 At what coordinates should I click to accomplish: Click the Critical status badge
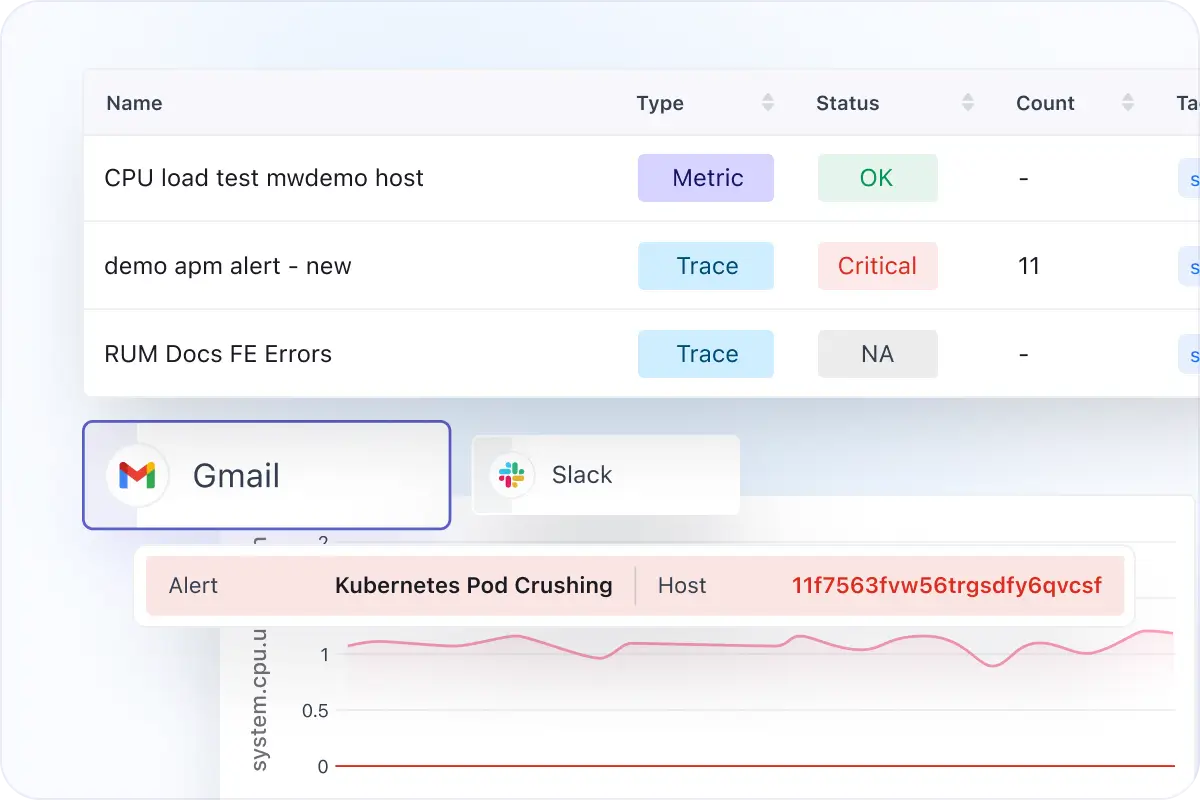tap(877, 266)
